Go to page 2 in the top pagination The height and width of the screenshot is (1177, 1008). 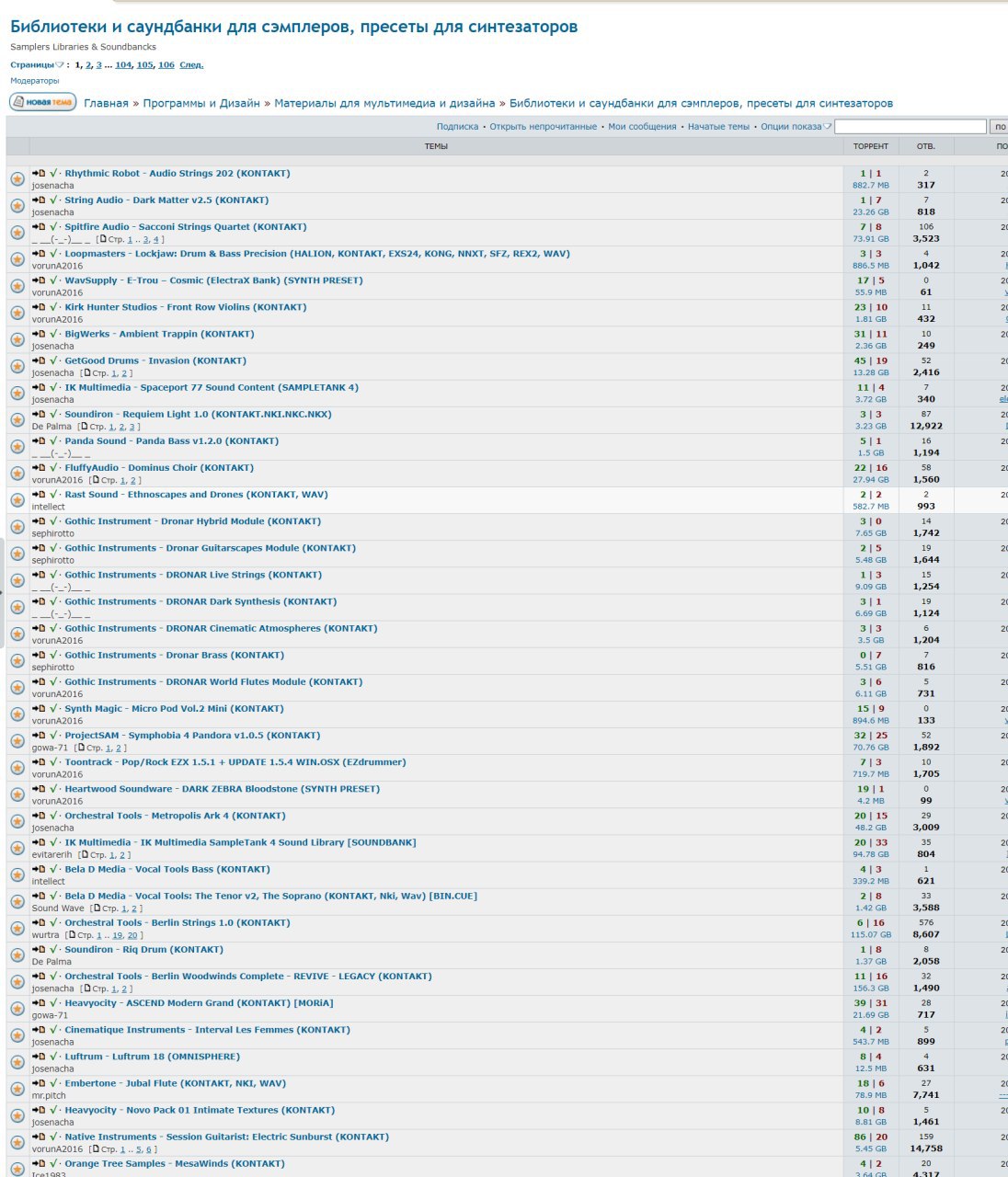point(88,65)
